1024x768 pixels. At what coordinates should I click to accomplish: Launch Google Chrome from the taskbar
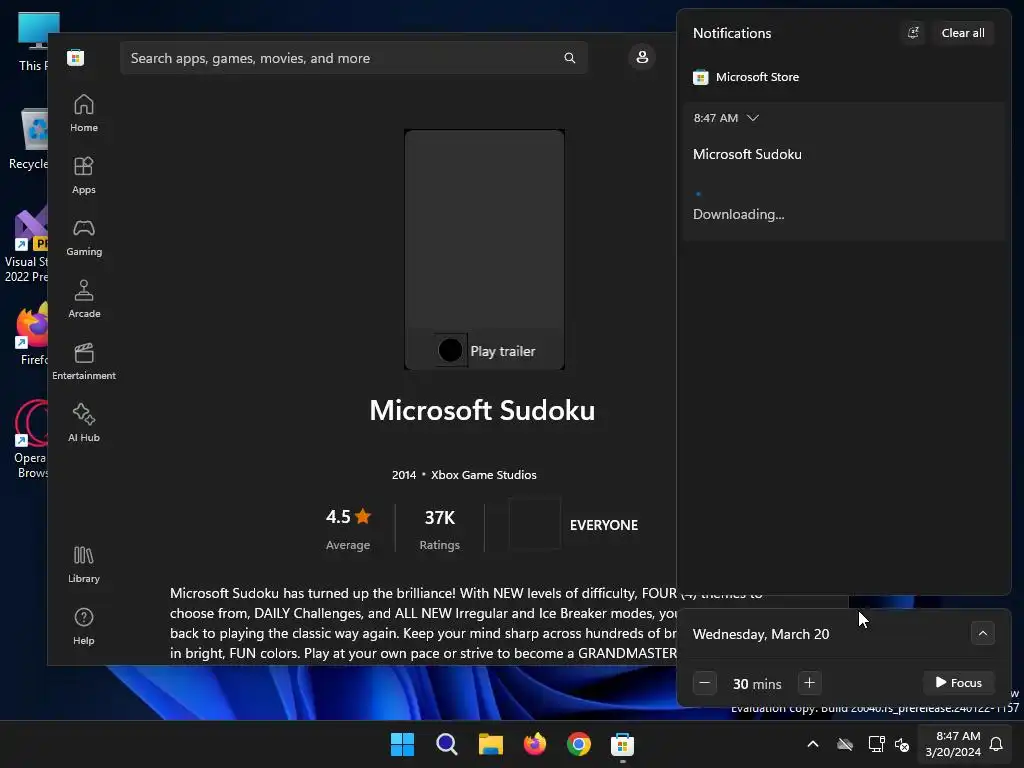pyautogui.click(x=579, y=744)
